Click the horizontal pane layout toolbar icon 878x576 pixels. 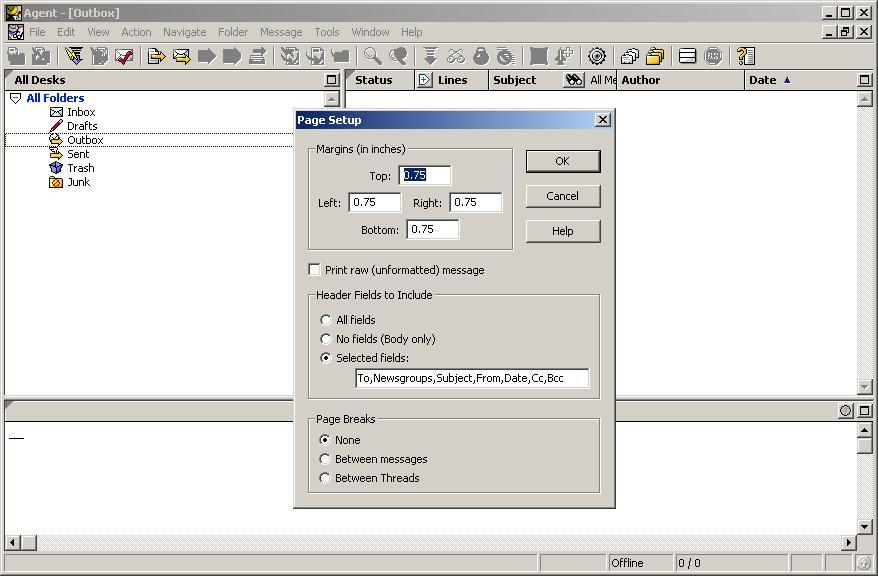688,56
